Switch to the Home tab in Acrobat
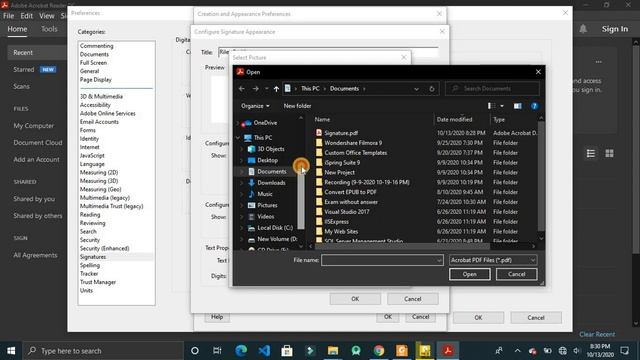This screenshot has width=640, height=360. (x=17, y=29)
